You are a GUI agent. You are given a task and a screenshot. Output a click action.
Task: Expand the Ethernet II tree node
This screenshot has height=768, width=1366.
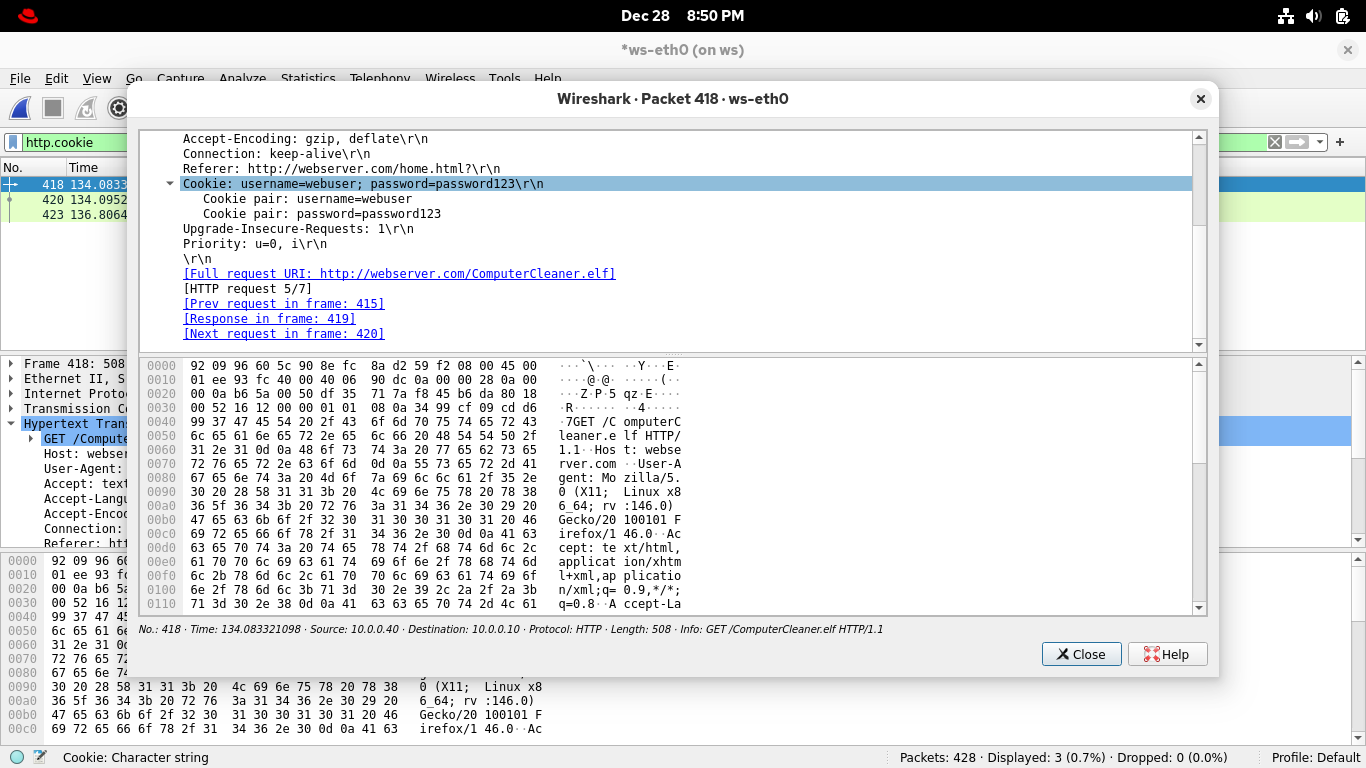point(11,379)
